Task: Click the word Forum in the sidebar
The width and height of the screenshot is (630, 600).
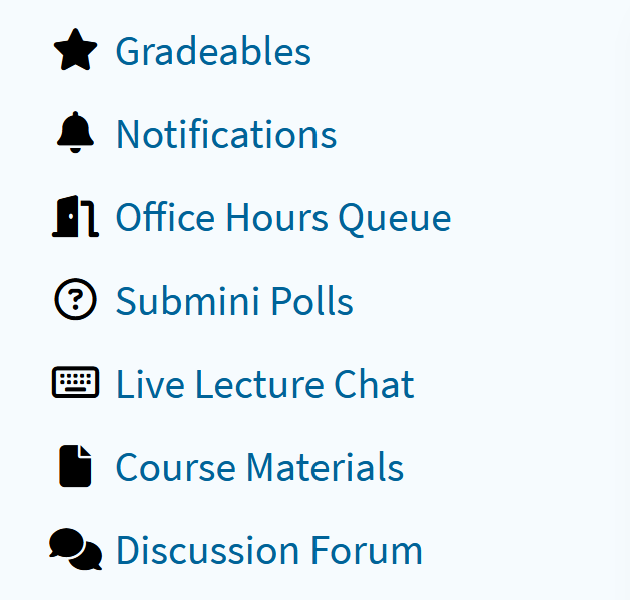Action: coord(366,550)
